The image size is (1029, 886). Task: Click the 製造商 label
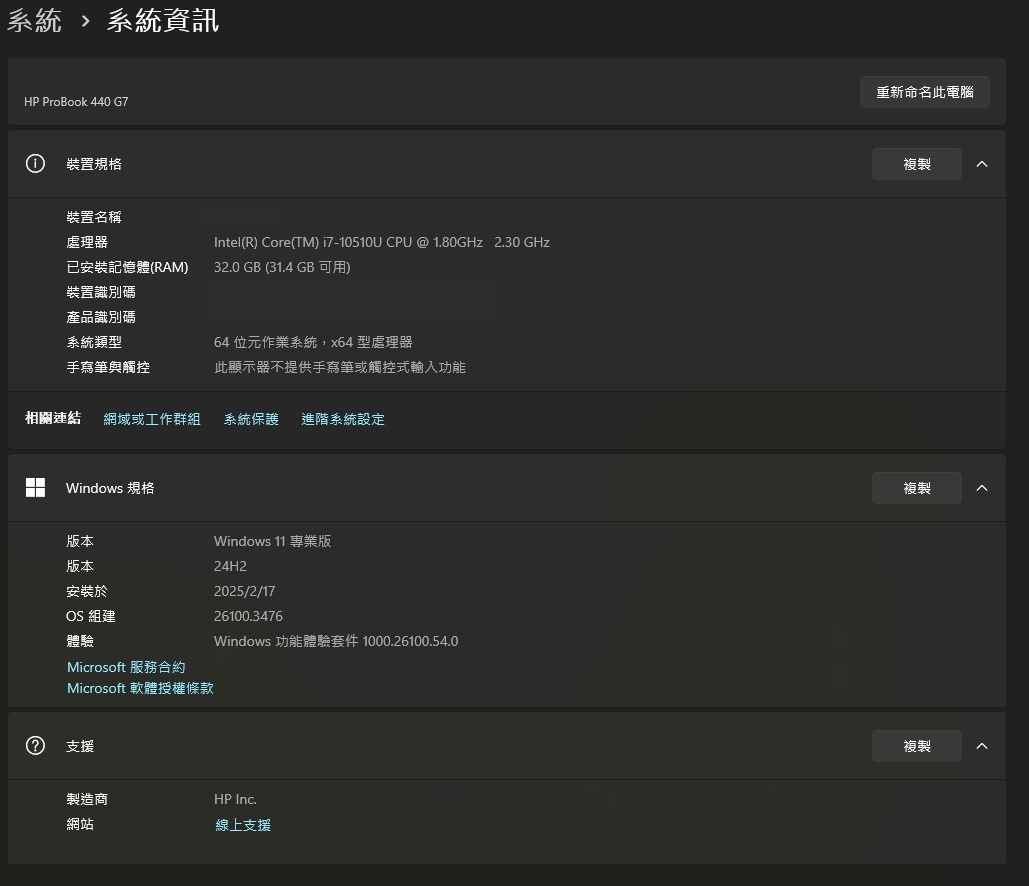(x=87, y=799)
